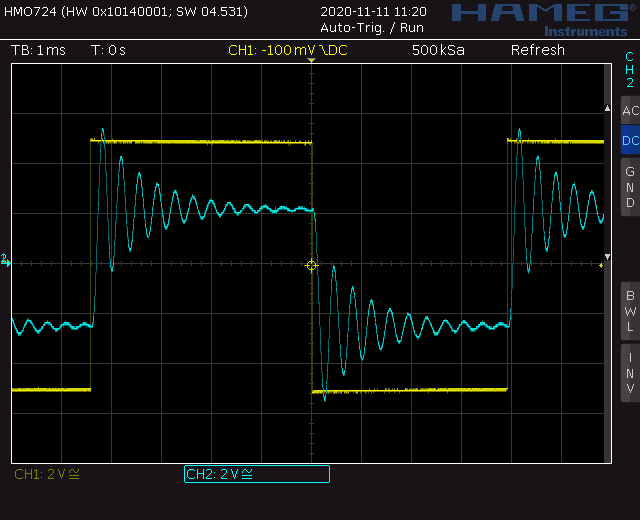Viewport: 640px width, 520px height.
Task: Select GND coupling softkey
Action: [x=630, y=187]
